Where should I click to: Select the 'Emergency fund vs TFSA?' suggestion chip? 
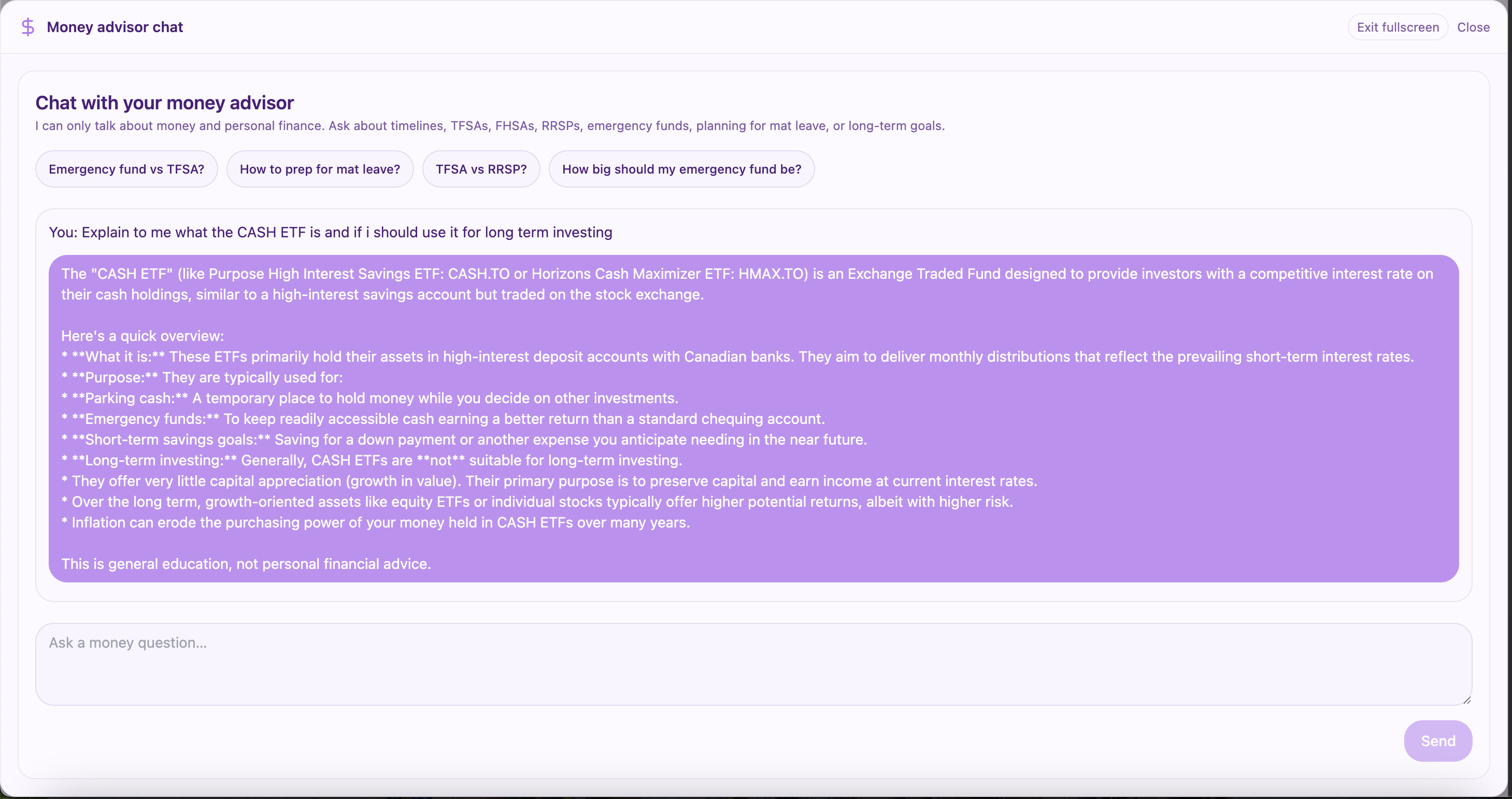click(126, 169)
